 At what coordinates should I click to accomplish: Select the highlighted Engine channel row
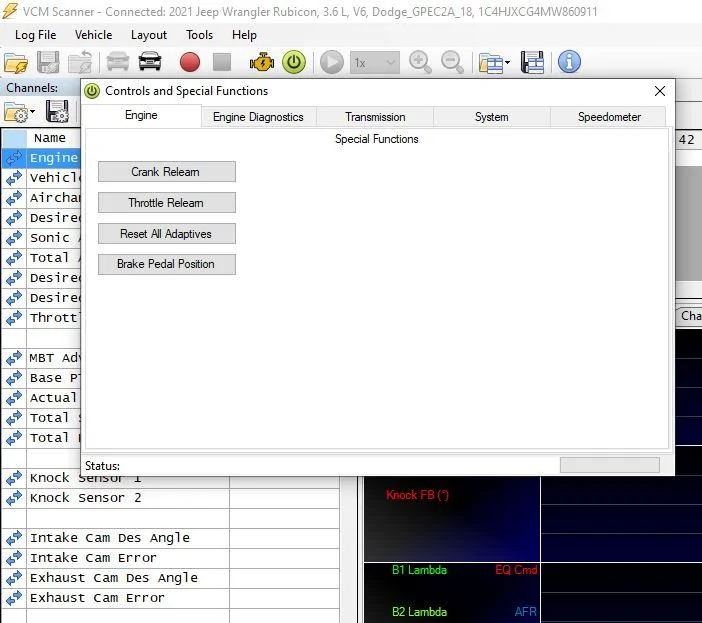(x=41, y=158)
